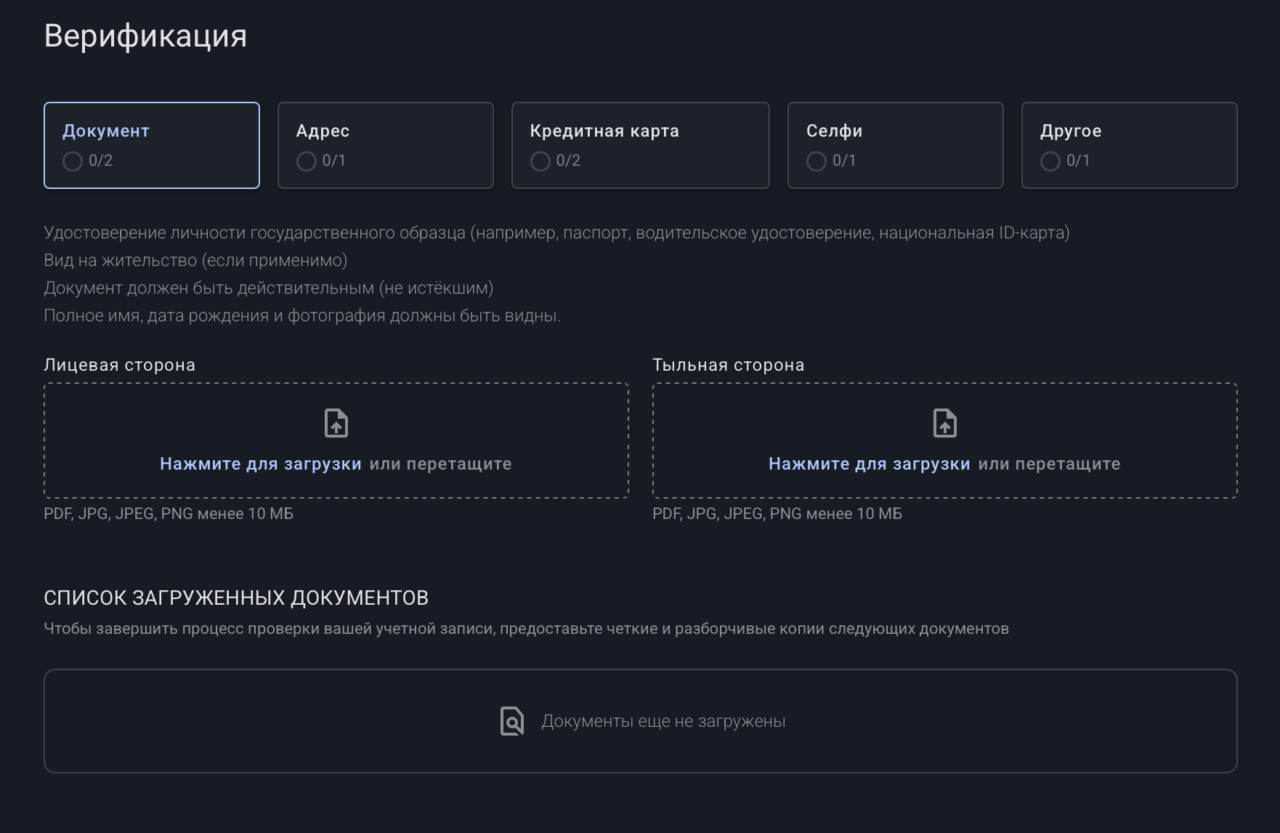Click the progress circle in Адрес card

coord(306,161)
